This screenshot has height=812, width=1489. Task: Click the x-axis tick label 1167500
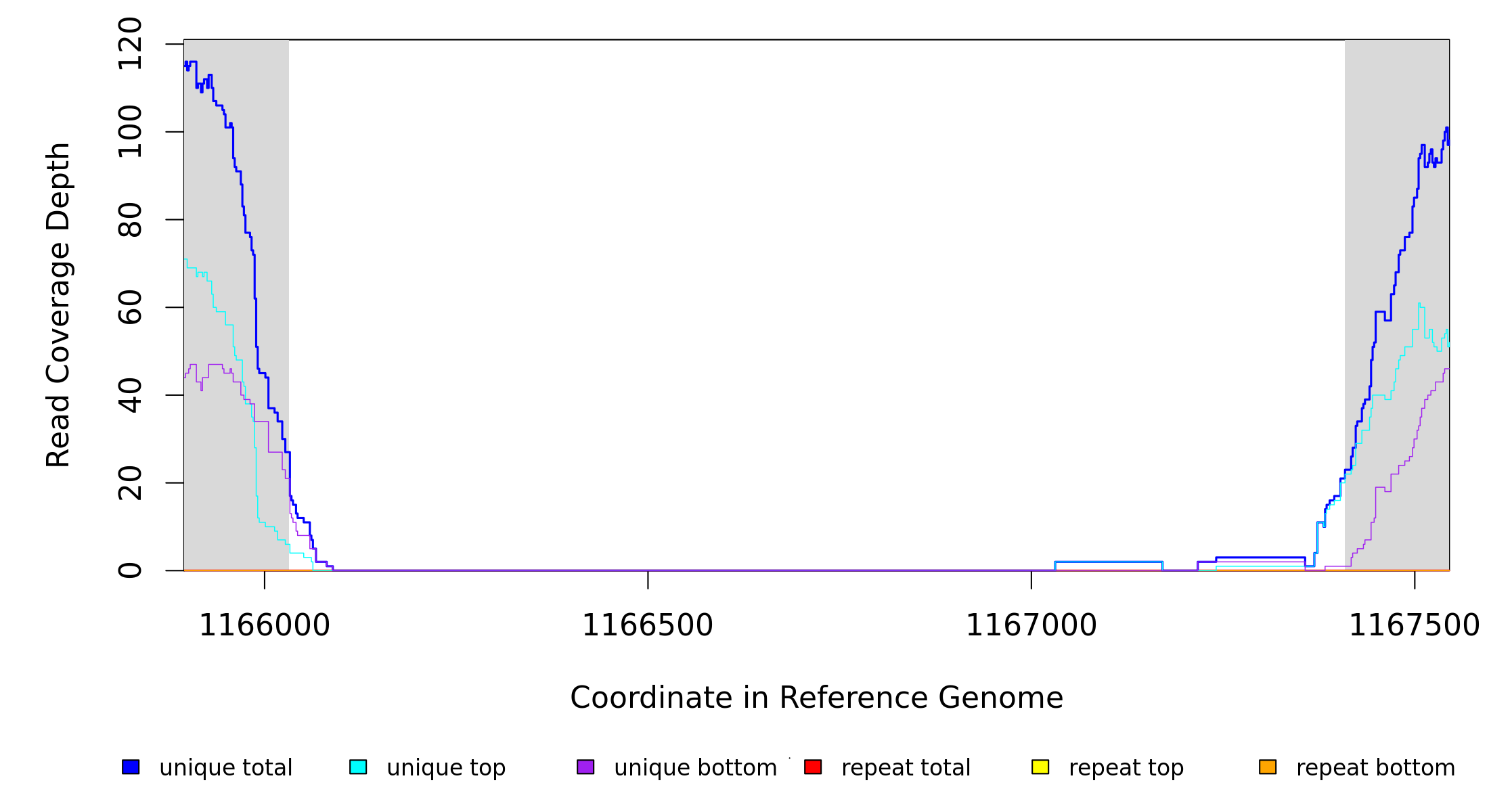[x=1414, y=625]
